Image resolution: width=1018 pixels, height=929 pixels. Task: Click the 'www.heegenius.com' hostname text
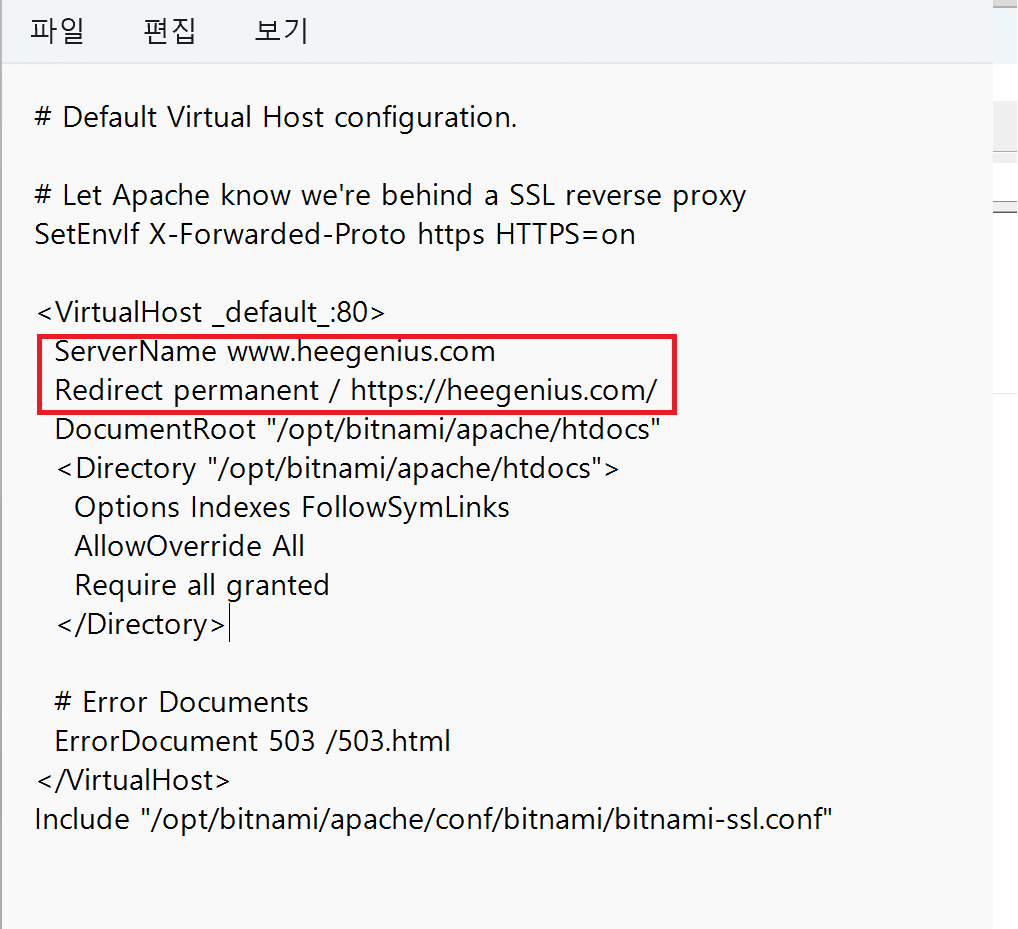361,351
